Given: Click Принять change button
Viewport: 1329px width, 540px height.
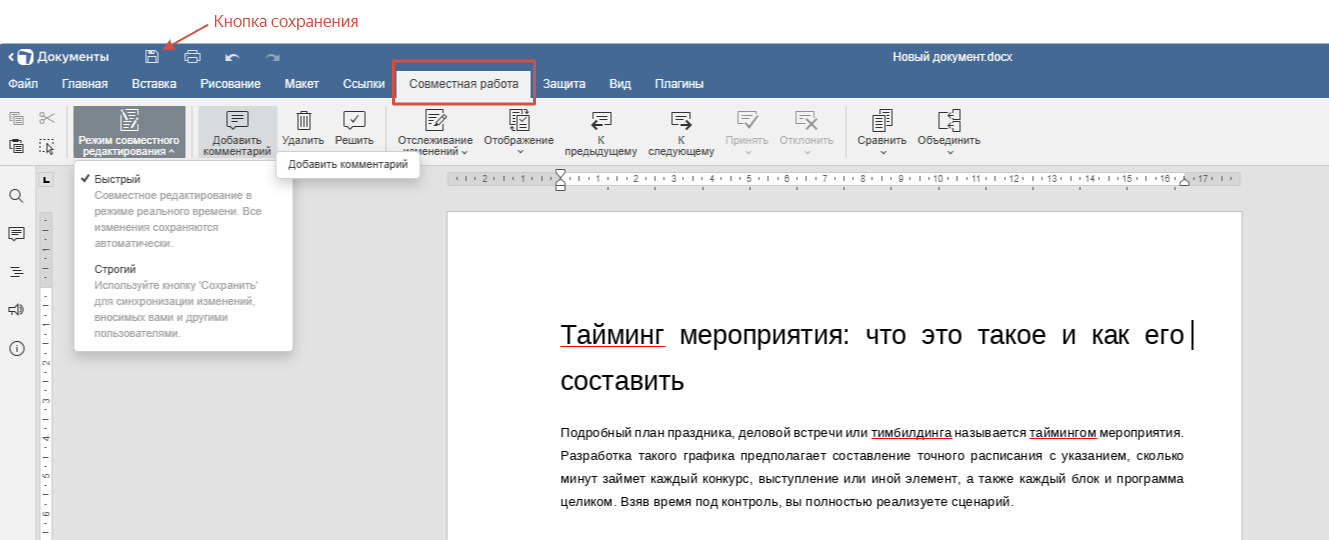Looking at the screenshot, I should [747, 133].
